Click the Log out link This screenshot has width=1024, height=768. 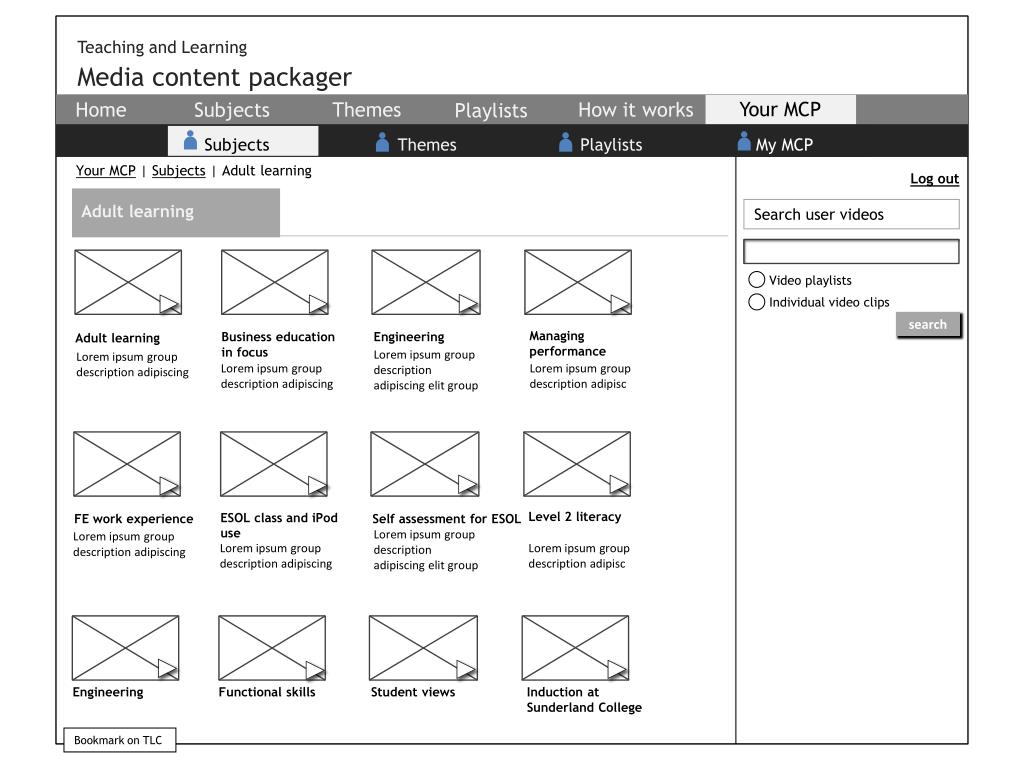point(935,178)
